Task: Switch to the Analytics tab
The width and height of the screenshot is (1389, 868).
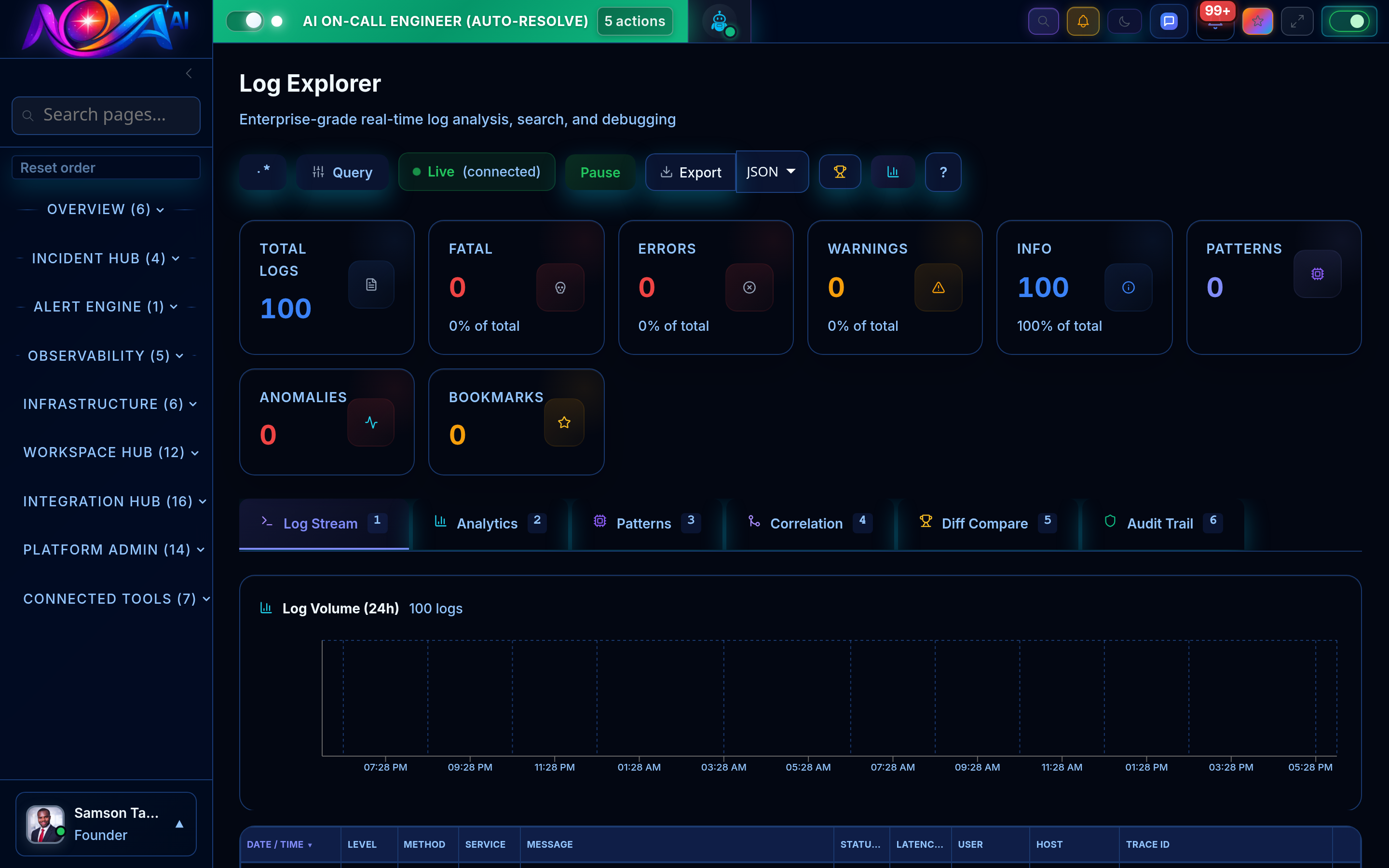Action: [x=487, y=523]
